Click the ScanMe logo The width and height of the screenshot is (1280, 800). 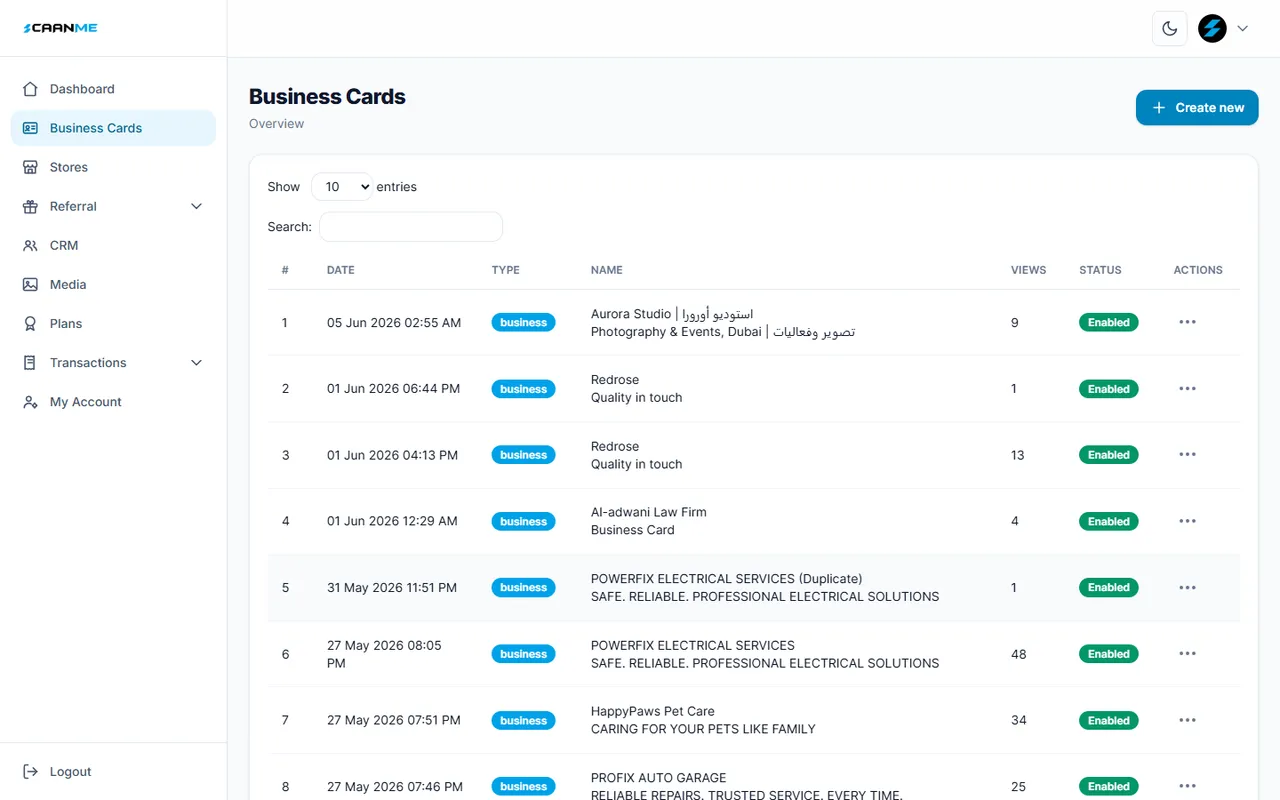tap(60, 28)
